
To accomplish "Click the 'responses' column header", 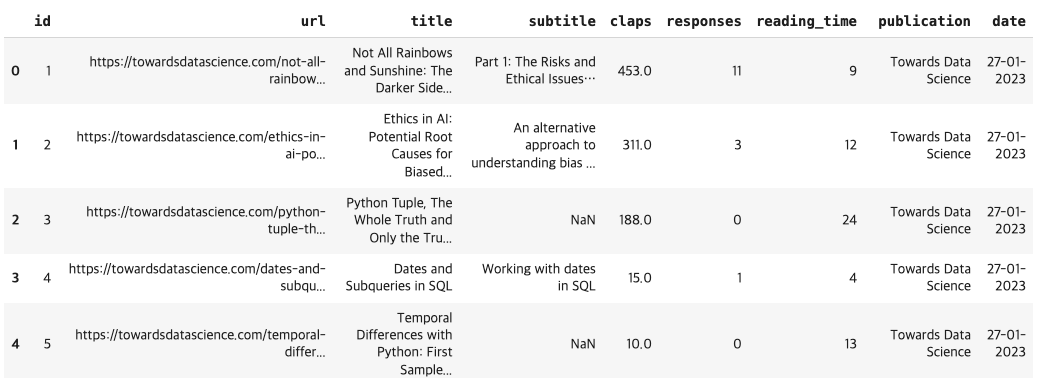I will (x=704, y=21).
